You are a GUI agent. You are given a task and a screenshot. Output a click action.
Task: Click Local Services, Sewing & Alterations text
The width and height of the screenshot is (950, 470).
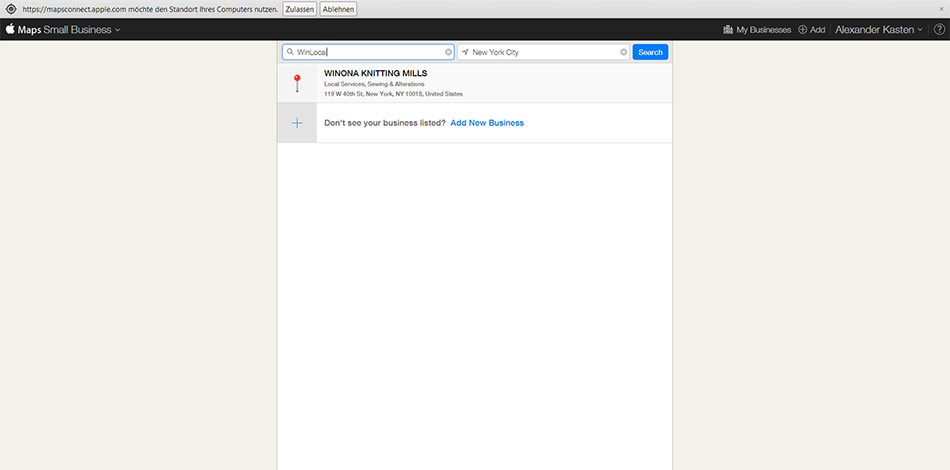(374, 84)
